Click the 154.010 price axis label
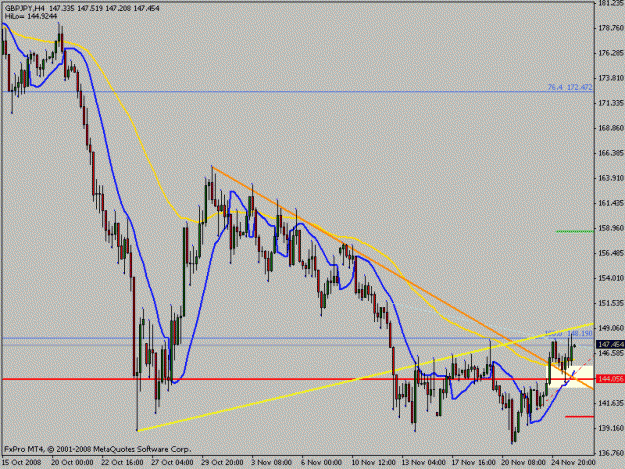625x469 pixels. [611, 278]
